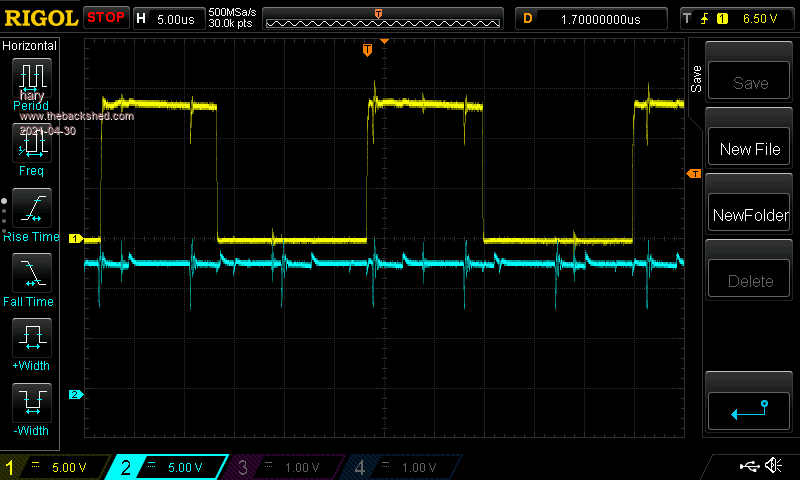Viewport: 800px width, 480px height.
Task: Click the trigger level 6.50 V readout
Action: point(737,18)
